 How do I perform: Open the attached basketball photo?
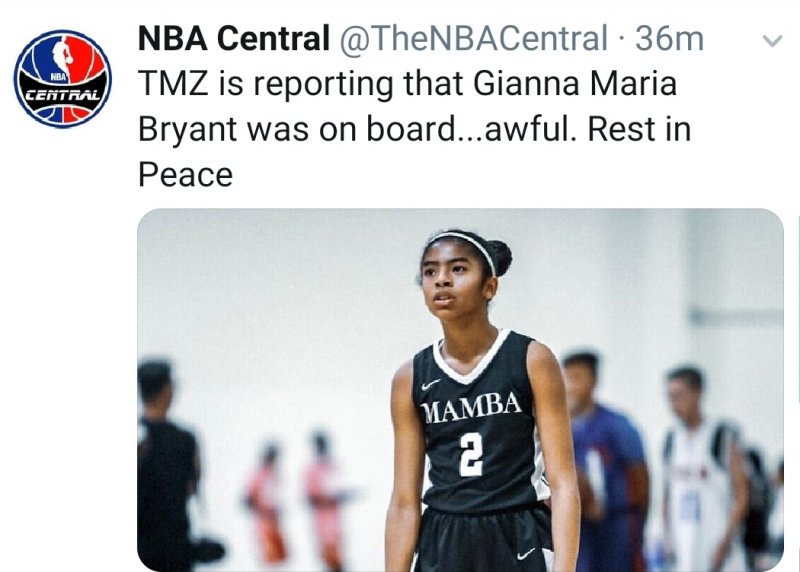460,390
